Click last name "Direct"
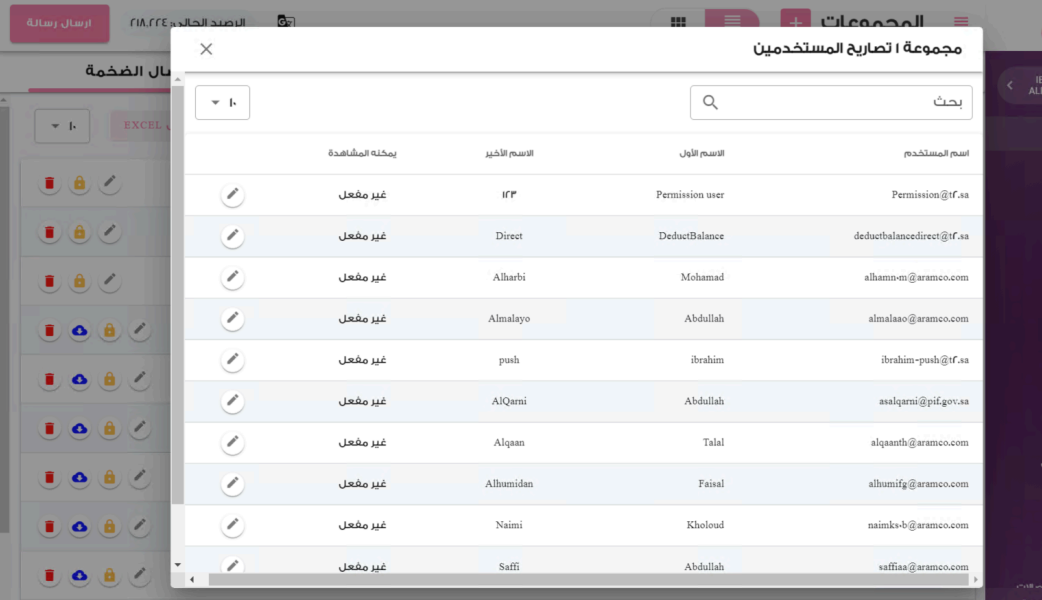The height and width of the screenshot is (600, 1042). (x=509, y=236)
